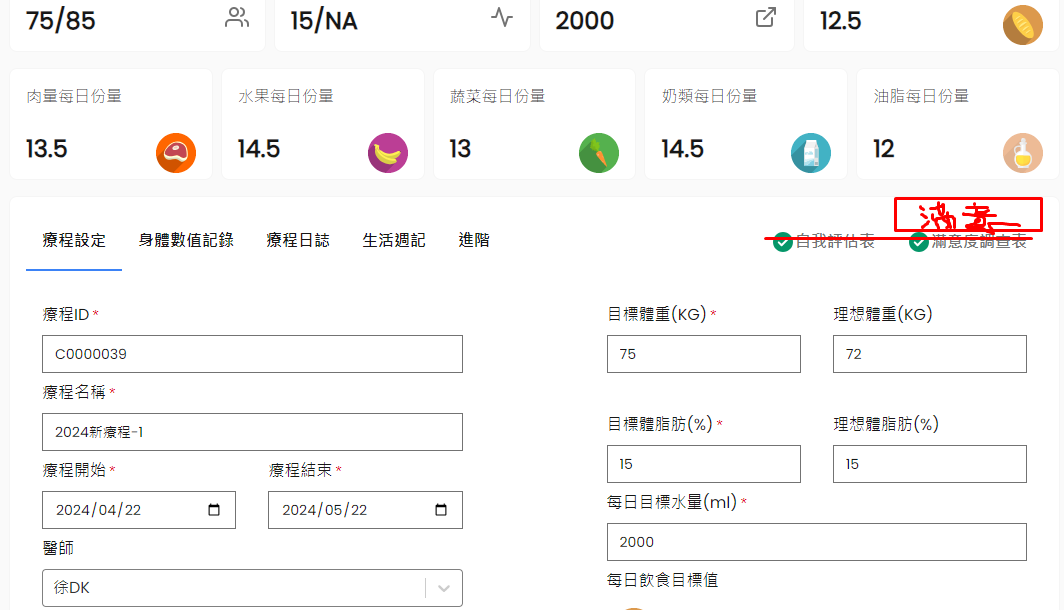Select the 進階 tab
Viewport: 1064px width, 610px height.
coord(474,240)
